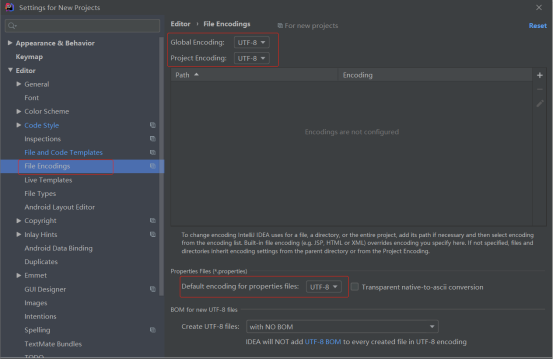Close the Settings for New Projects dialog
The height and width of the screenshot is (360, 554).
tap(539, 7)
